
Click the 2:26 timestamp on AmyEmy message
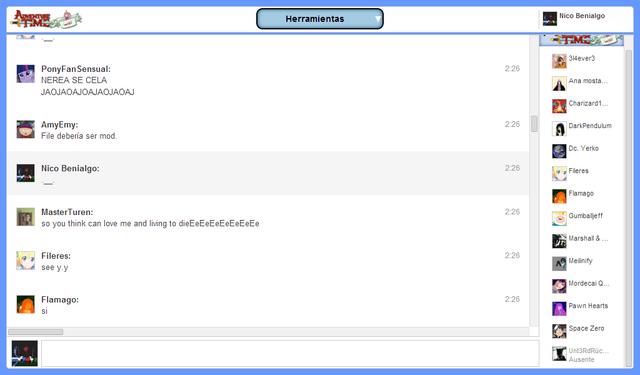512,124
